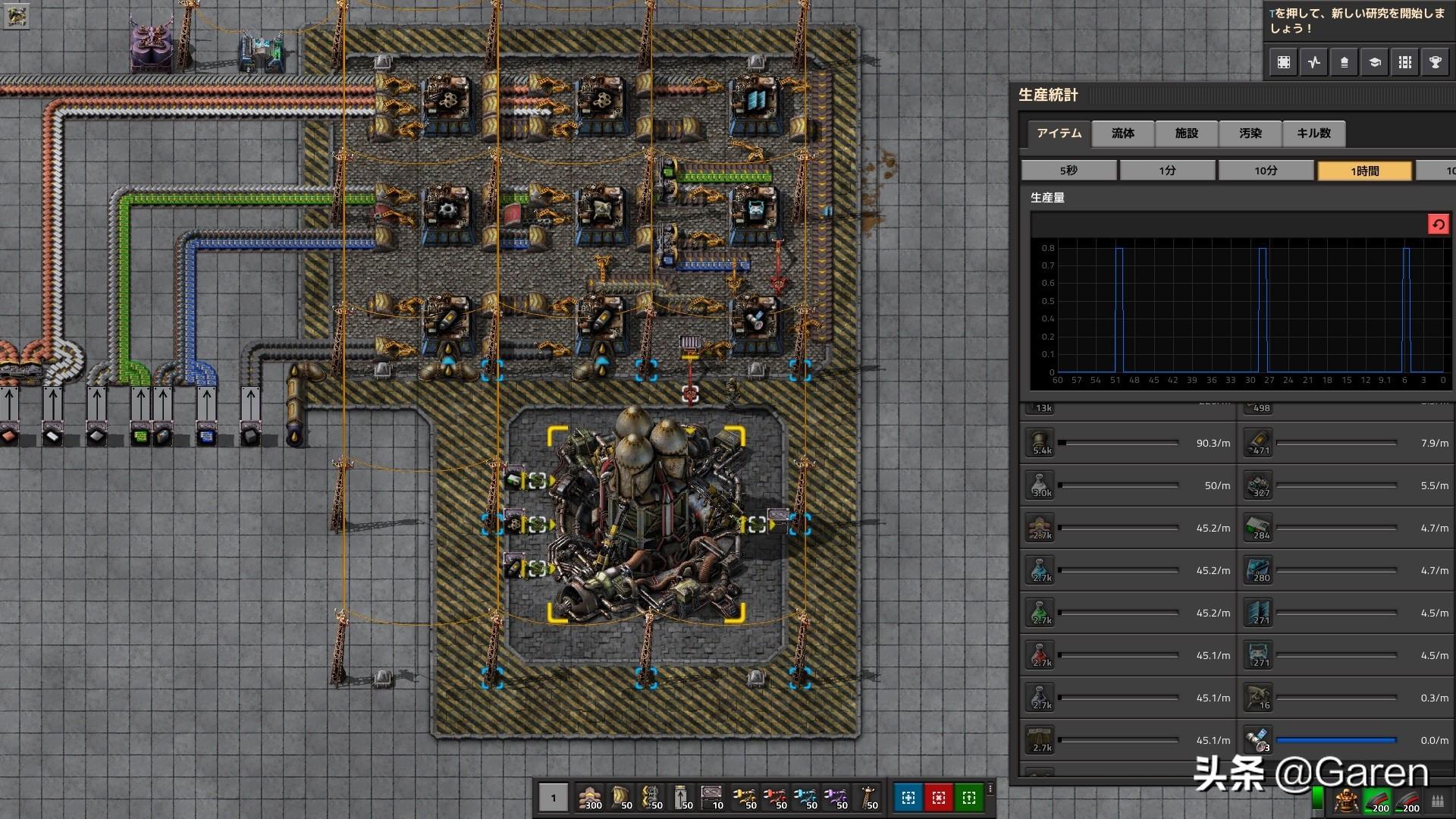Open the bonuses icon in top bar
The image size is (1456, 819).
1345,62
